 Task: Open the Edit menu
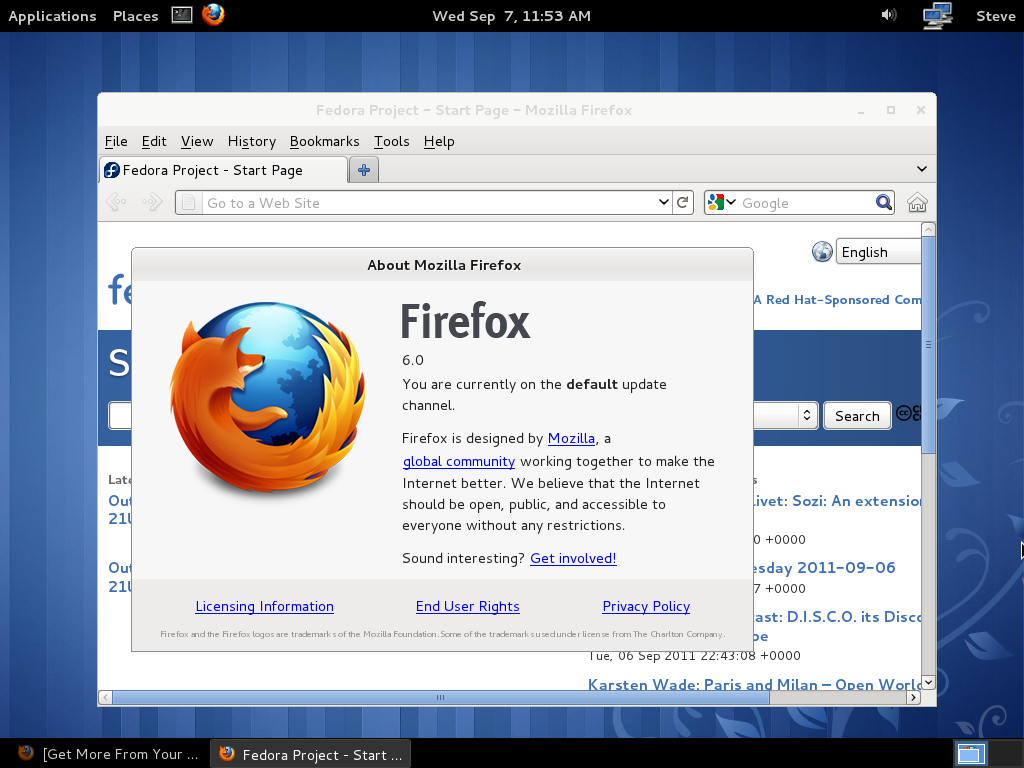point(154,141)
